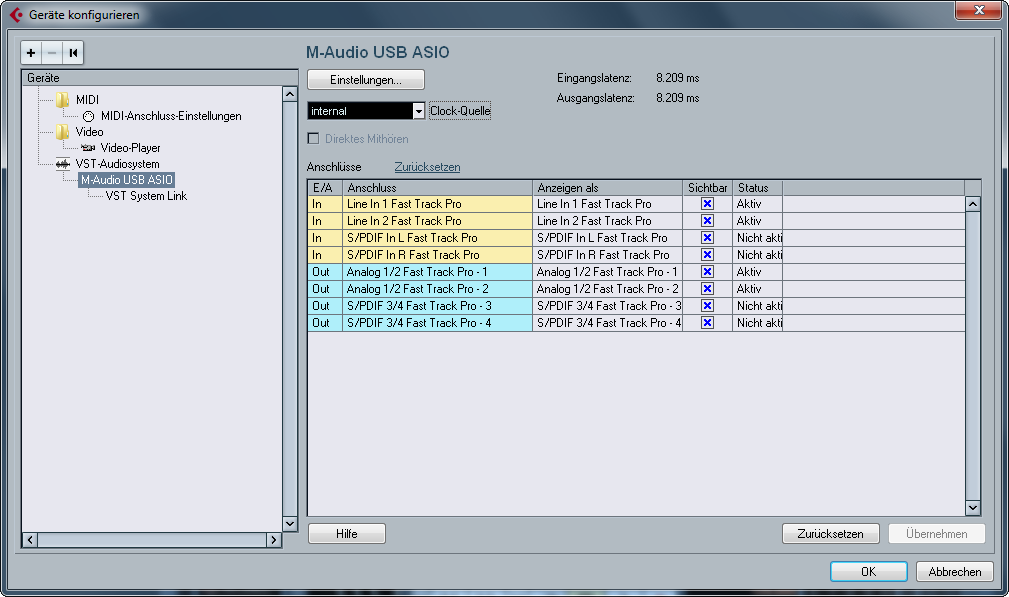Select Video tree item
This screenshot has height=597, width=1009.
pos(89,132)
